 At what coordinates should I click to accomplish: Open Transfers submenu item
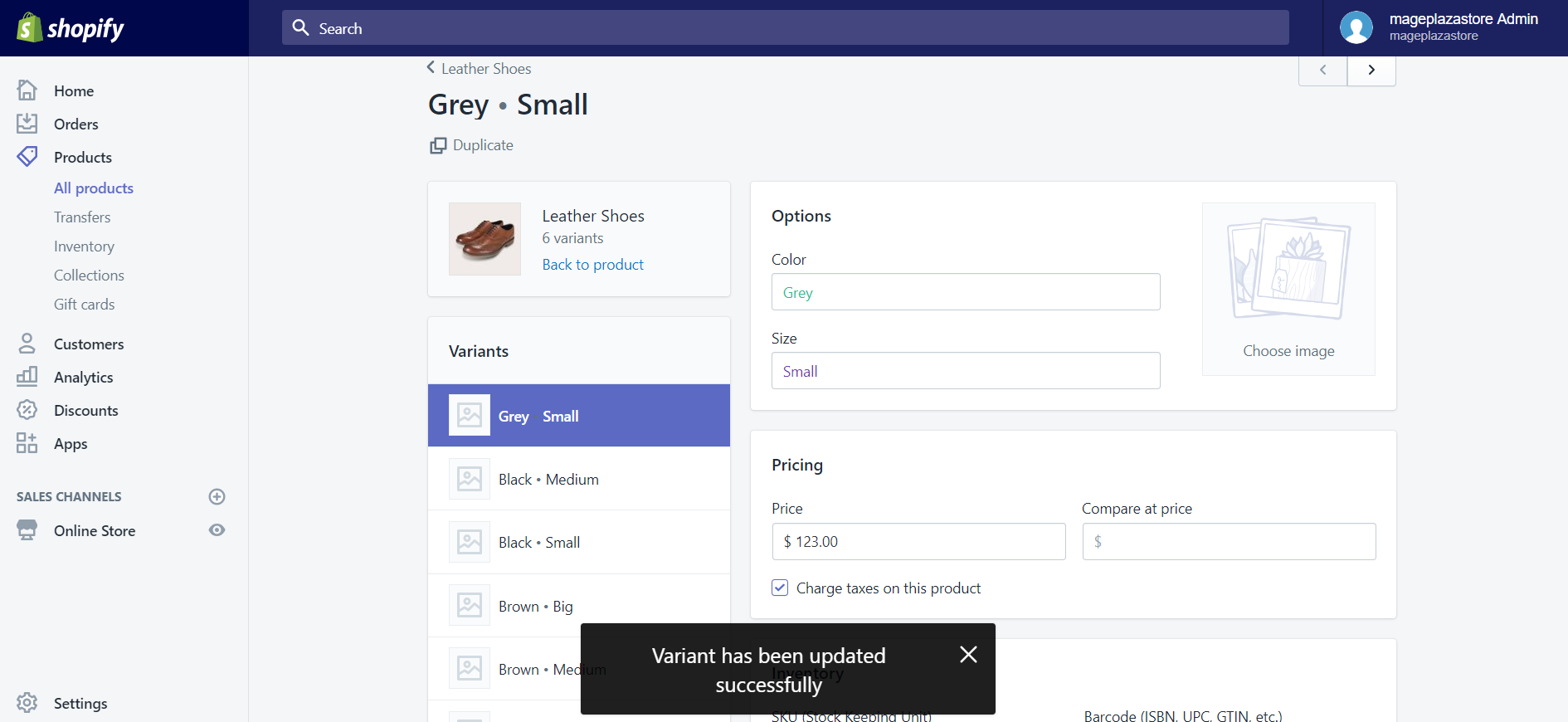[x=82, y=217]
